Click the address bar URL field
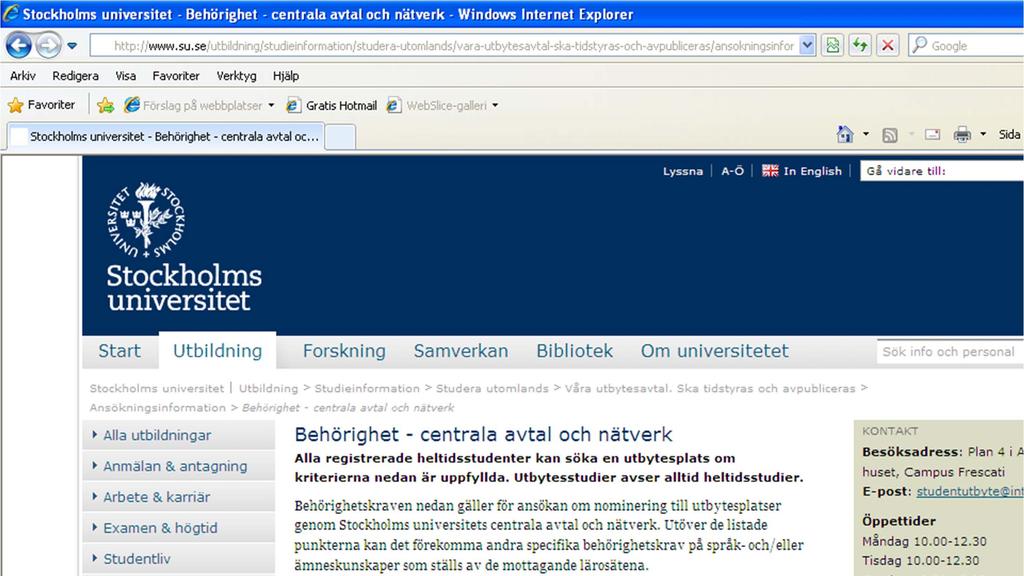The image size is (1024, 576). coord(444,46)
